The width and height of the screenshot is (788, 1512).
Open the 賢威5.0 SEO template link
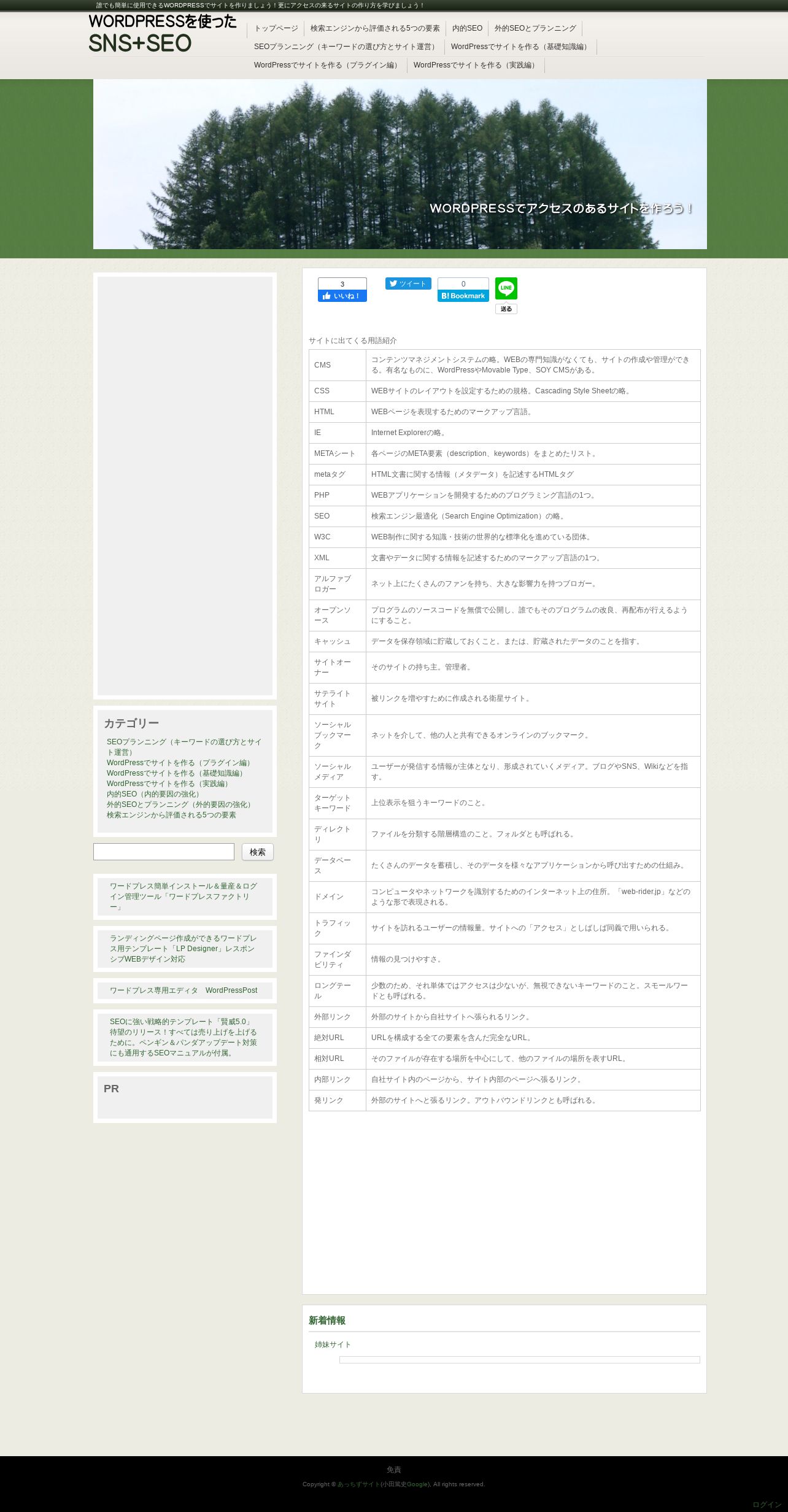183,1038
